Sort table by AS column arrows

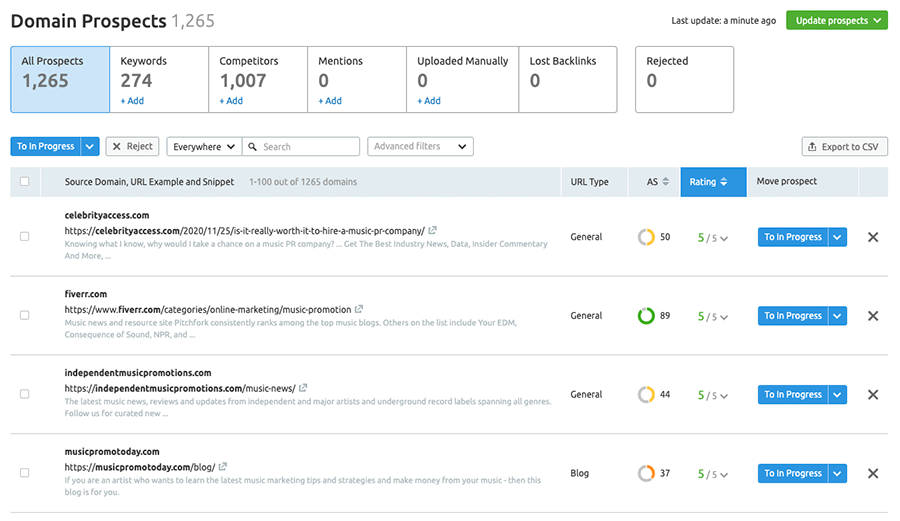[x=665, y=181]
